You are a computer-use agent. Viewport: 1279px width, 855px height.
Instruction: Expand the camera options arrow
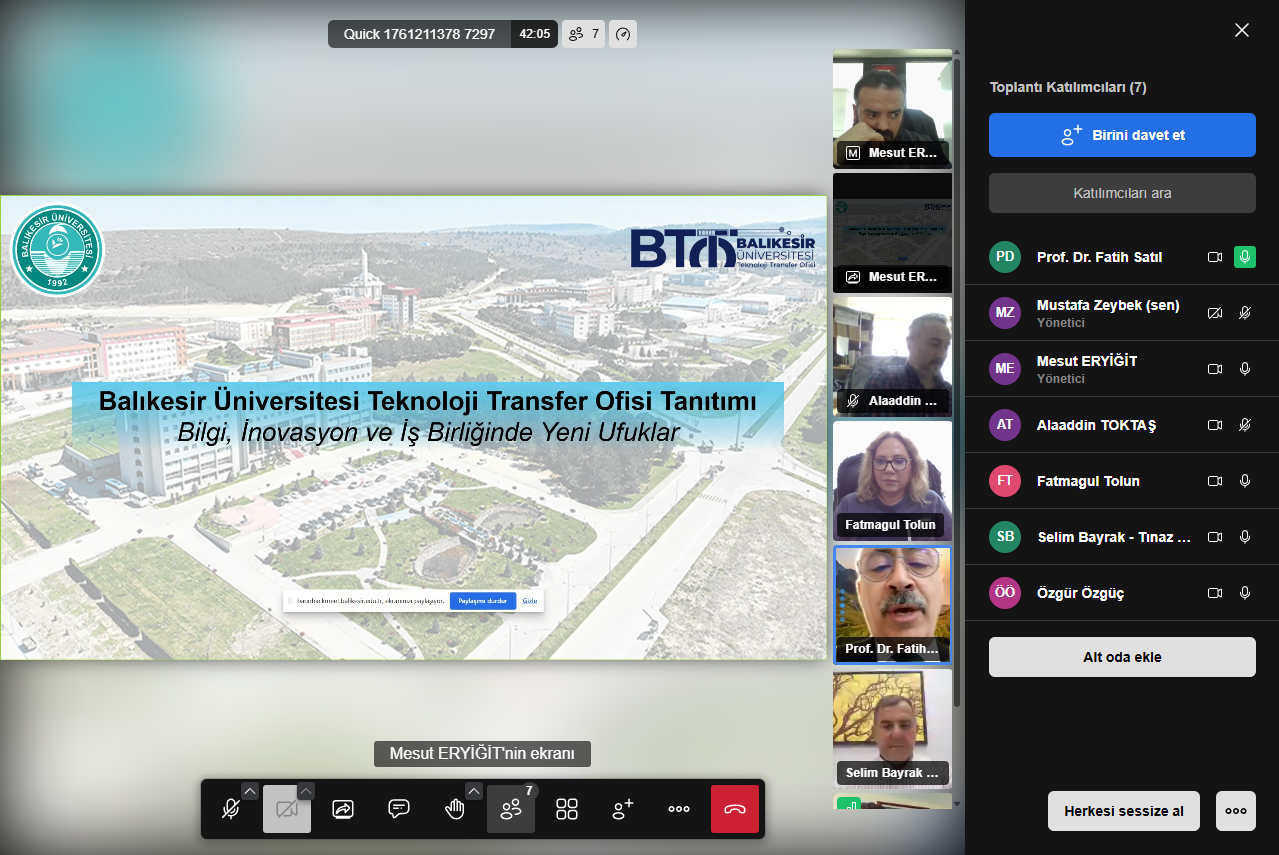(x=306, y=791)
